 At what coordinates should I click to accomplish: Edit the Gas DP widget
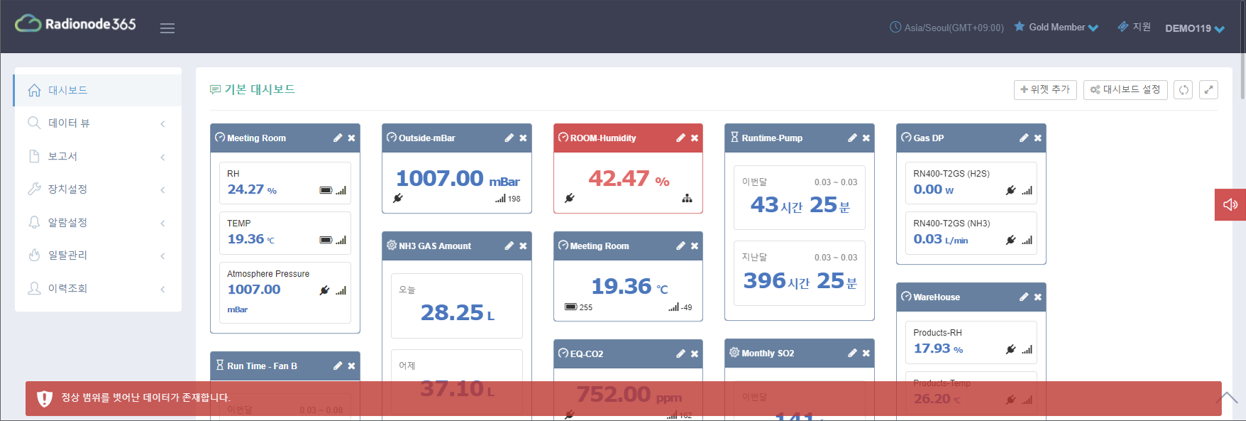pos(1024,138)
